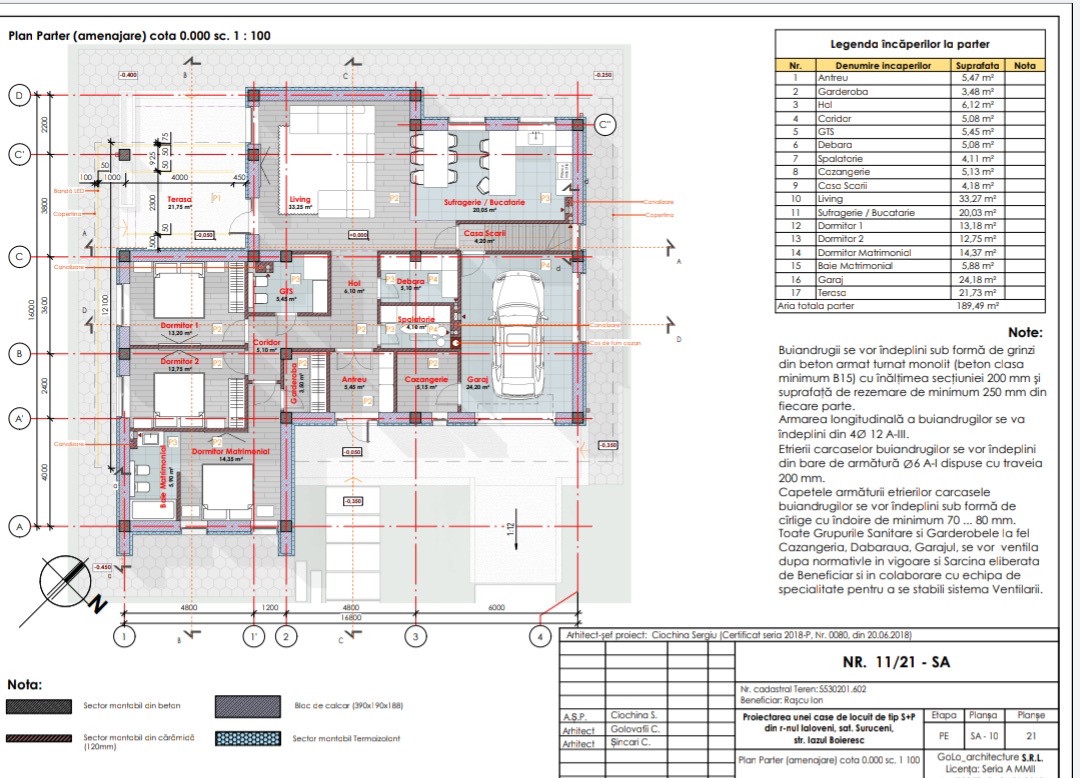Viewport: 1080px width, 778px height.
Task: Select the Note heading above the lintel notes
Action: coord(1022,333)
